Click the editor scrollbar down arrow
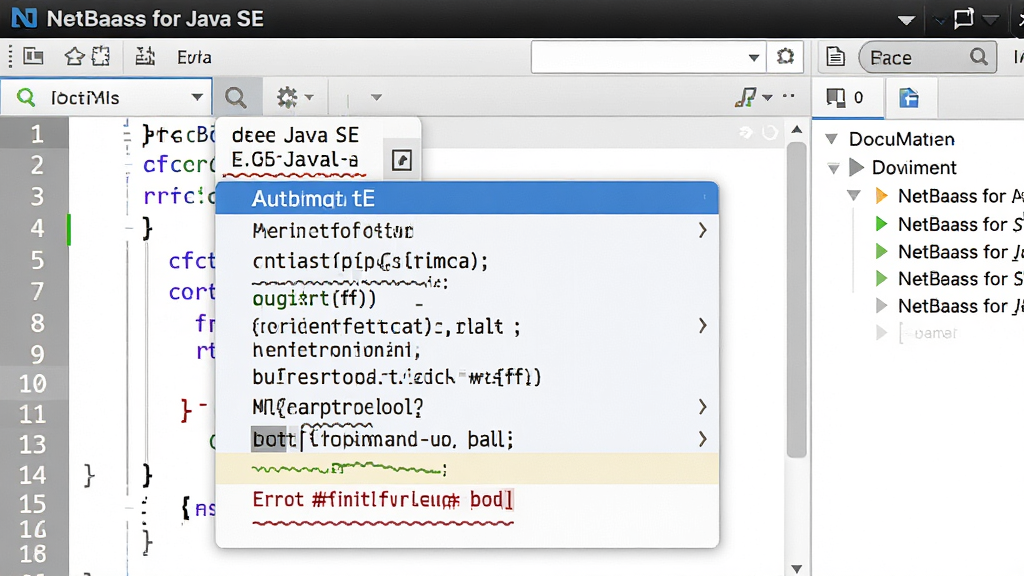 coord(796,569)
